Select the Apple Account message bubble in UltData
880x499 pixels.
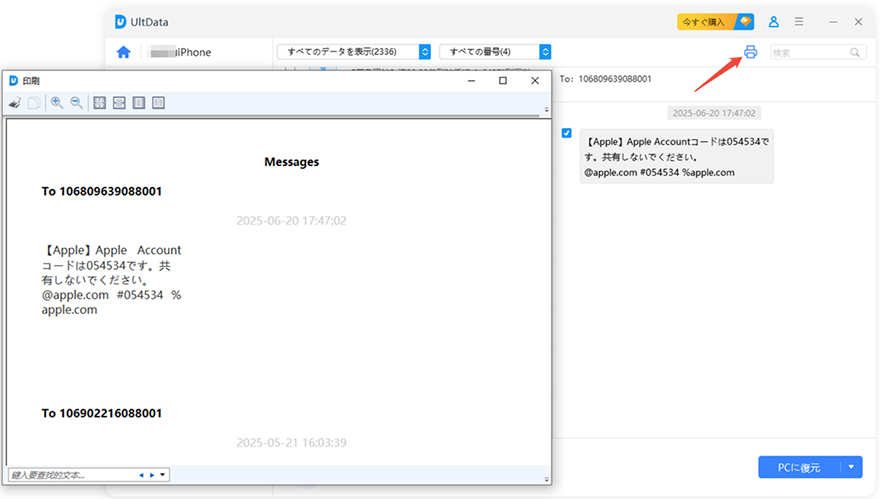tap(676, 157)
